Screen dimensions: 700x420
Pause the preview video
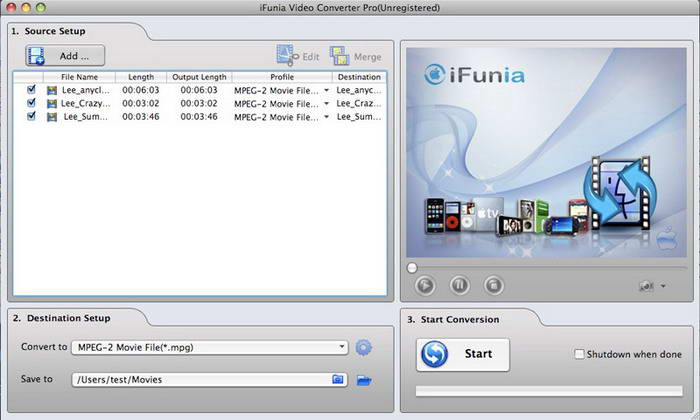click(x=459, y=285)
